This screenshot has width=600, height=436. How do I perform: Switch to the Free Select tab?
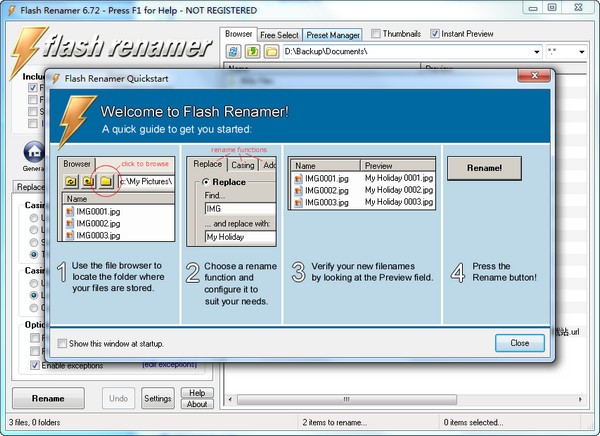pos(279,35)
